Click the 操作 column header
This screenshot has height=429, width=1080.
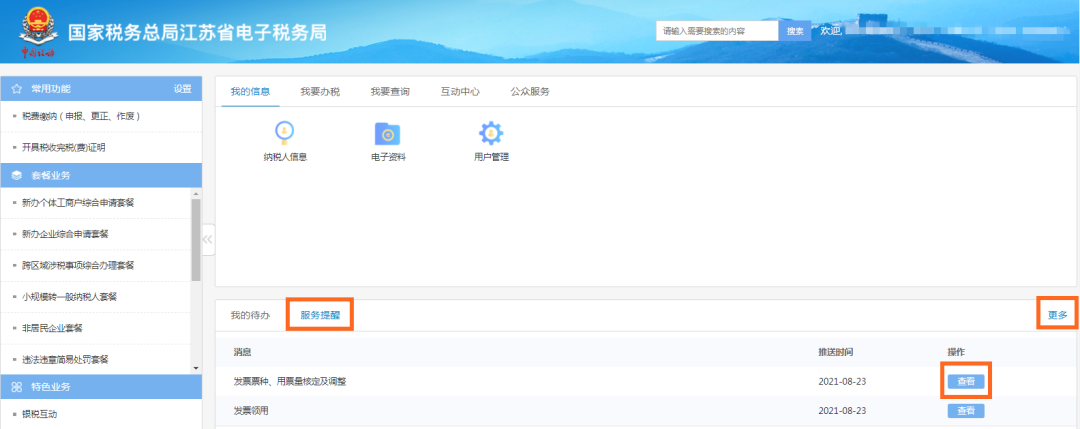tap(956, 352)
